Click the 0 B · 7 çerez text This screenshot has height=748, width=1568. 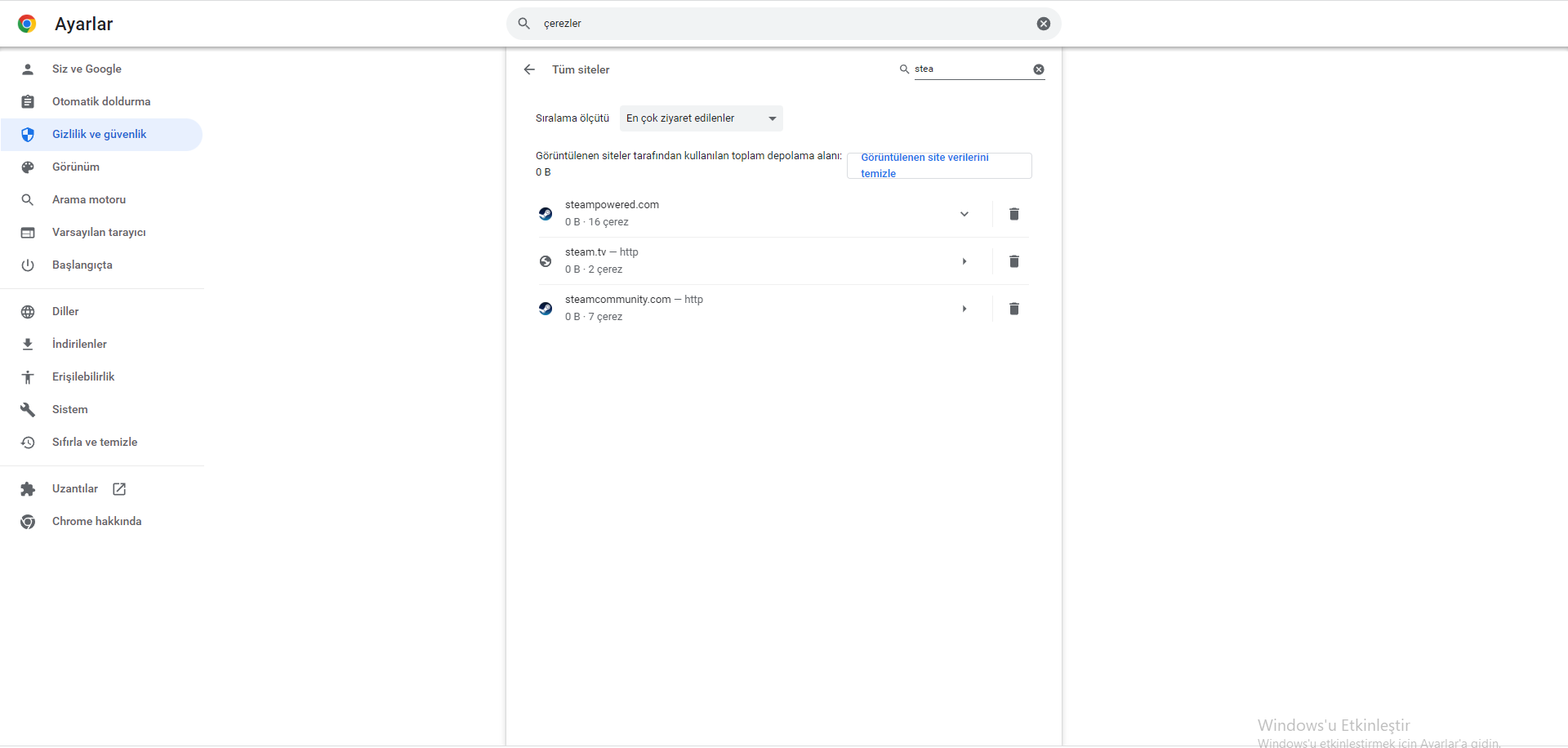594,317
